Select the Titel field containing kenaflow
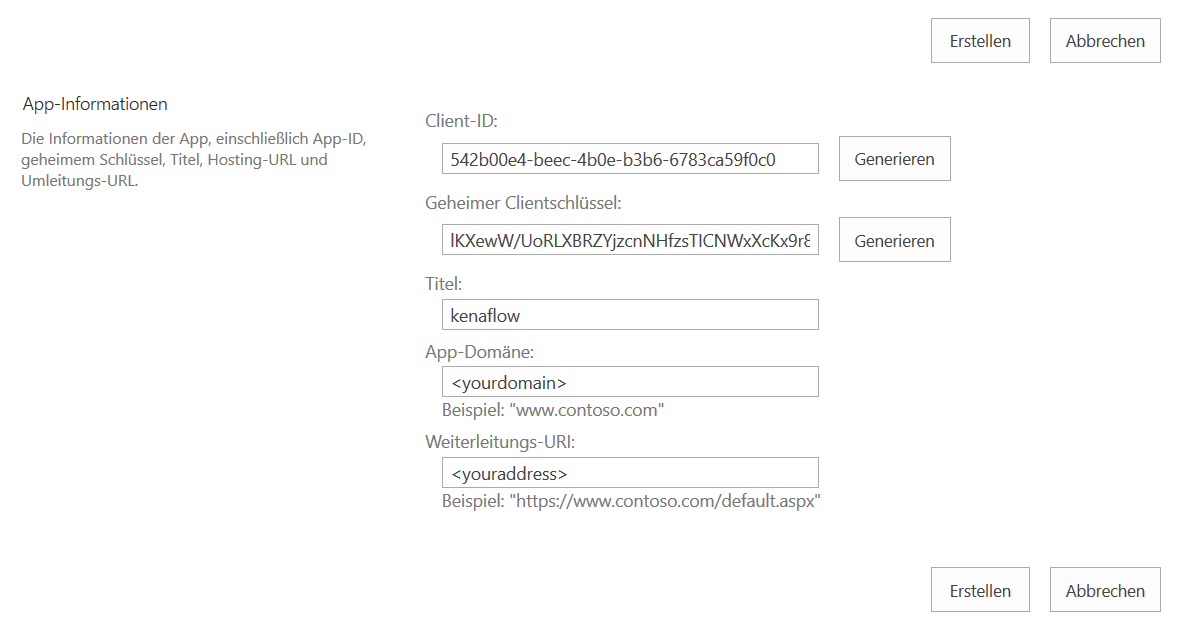The height and width of the screenshot is (632, 1179). [x=630, y=315]
